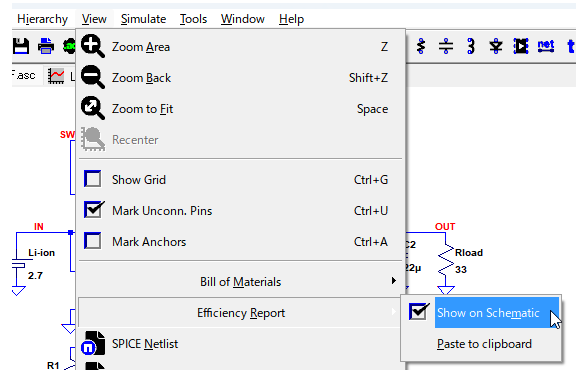Click the Print icon in toolbar
This screenshot has width=588, height=383.
46,47
